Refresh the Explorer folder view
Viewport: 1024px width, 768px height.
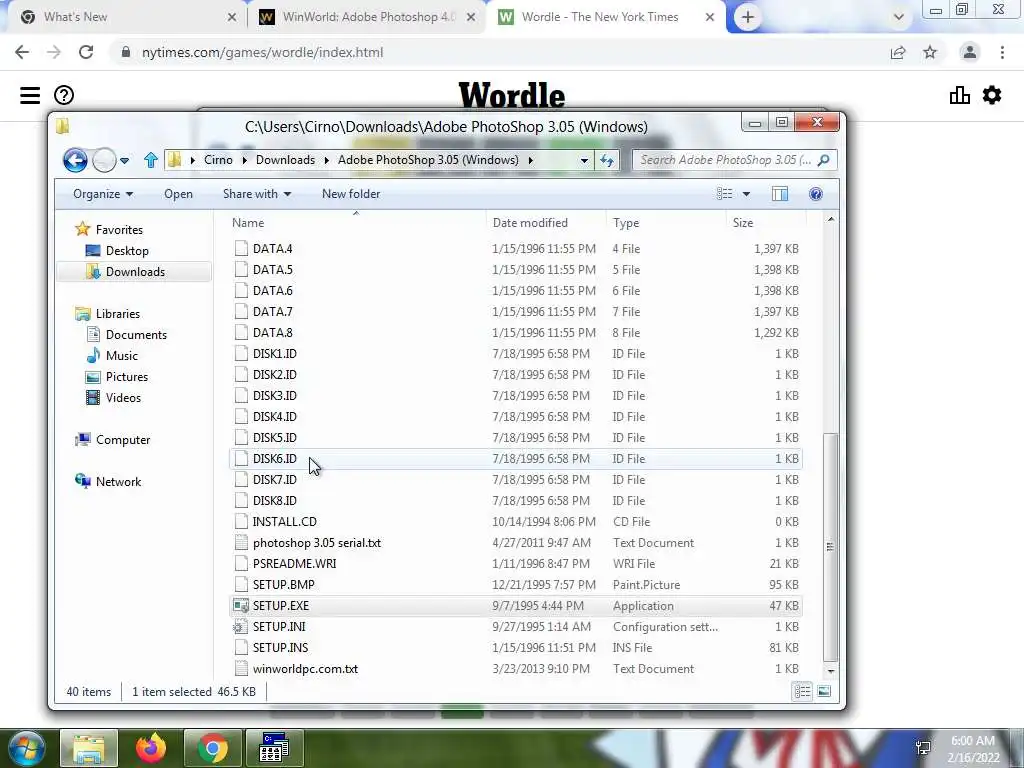click(x=607, y=160)
